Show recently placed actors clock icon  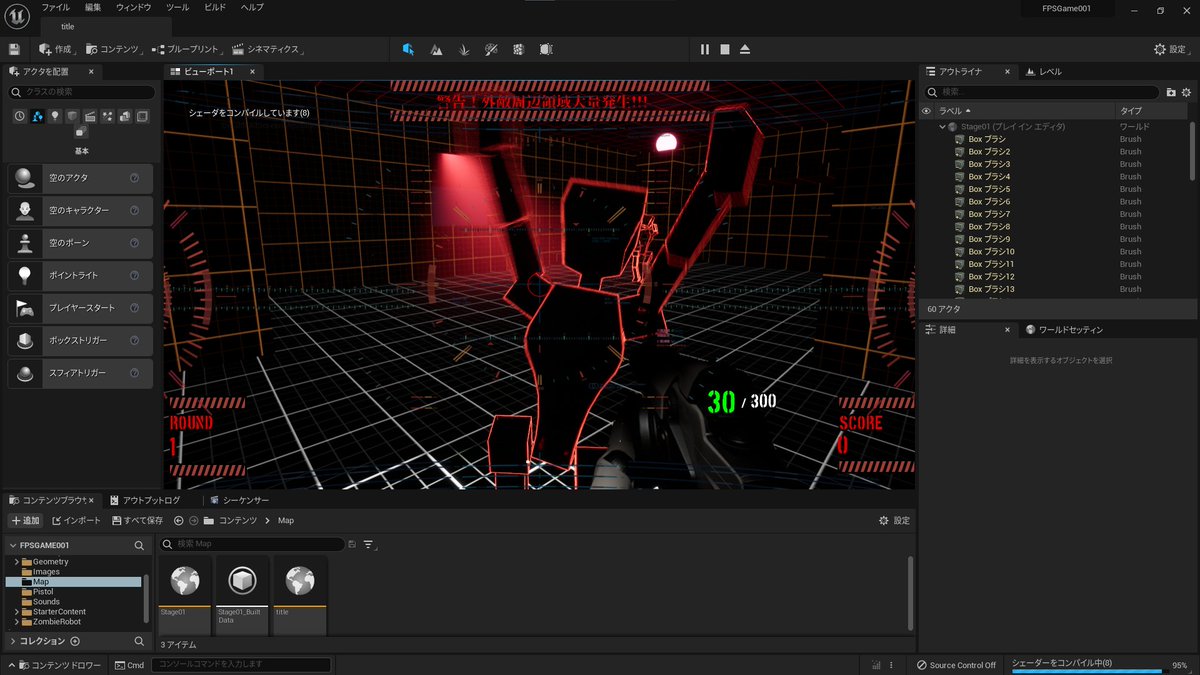point(20,117)
